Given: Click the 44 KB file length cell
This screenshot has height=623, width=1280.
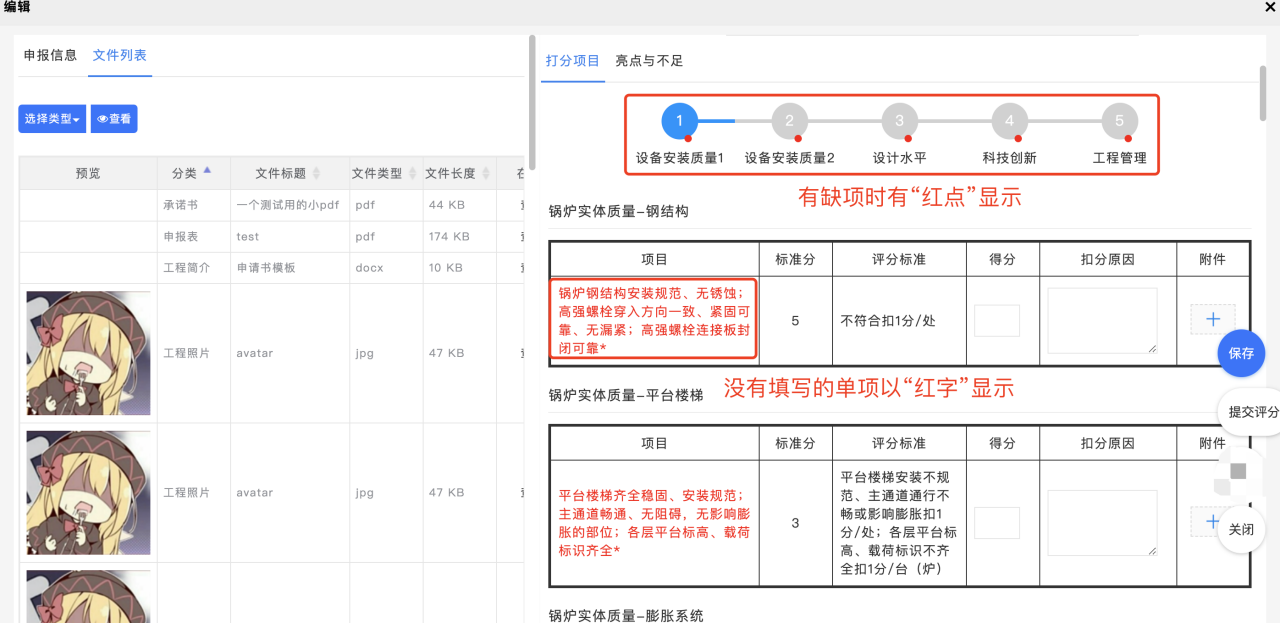Looking at the screenshot, I should point(458,205).
